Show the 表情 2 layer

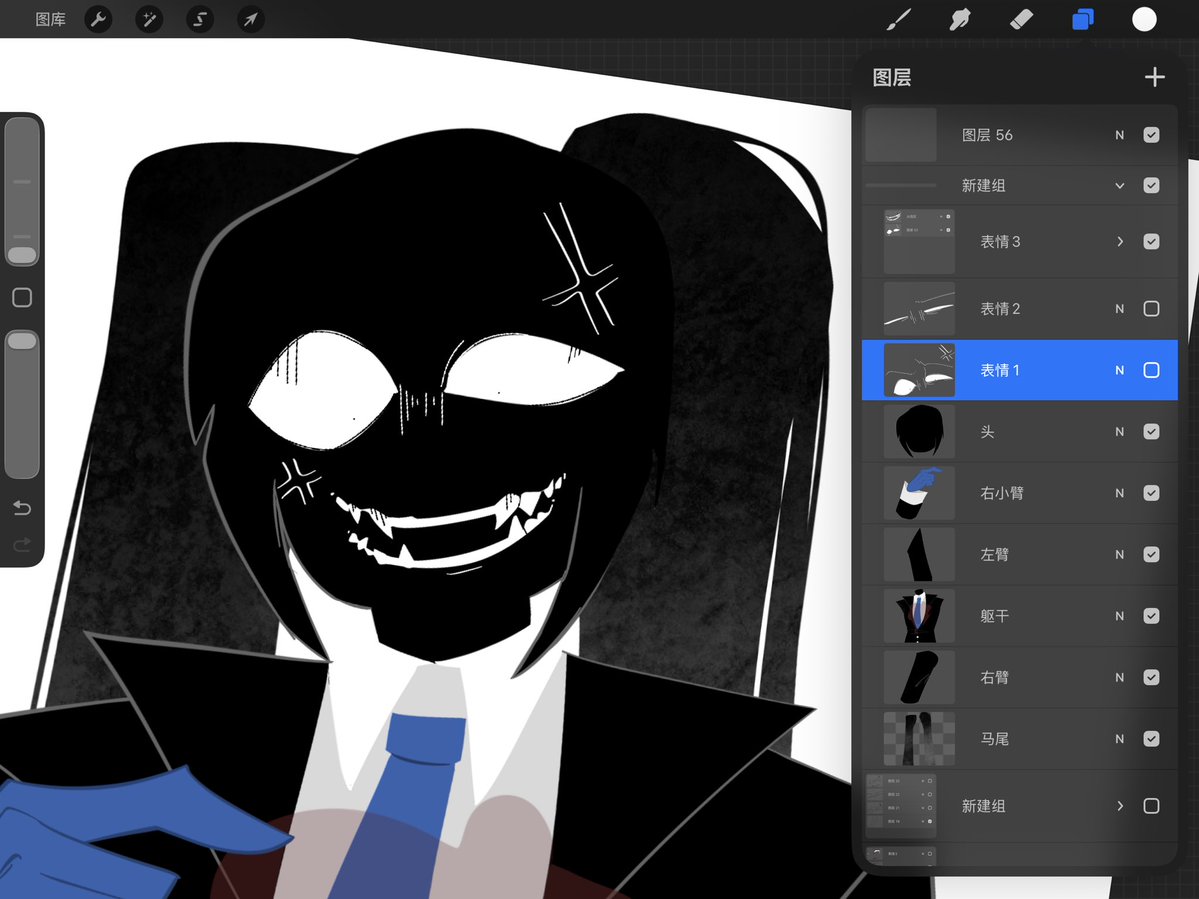coord(1151,309)
